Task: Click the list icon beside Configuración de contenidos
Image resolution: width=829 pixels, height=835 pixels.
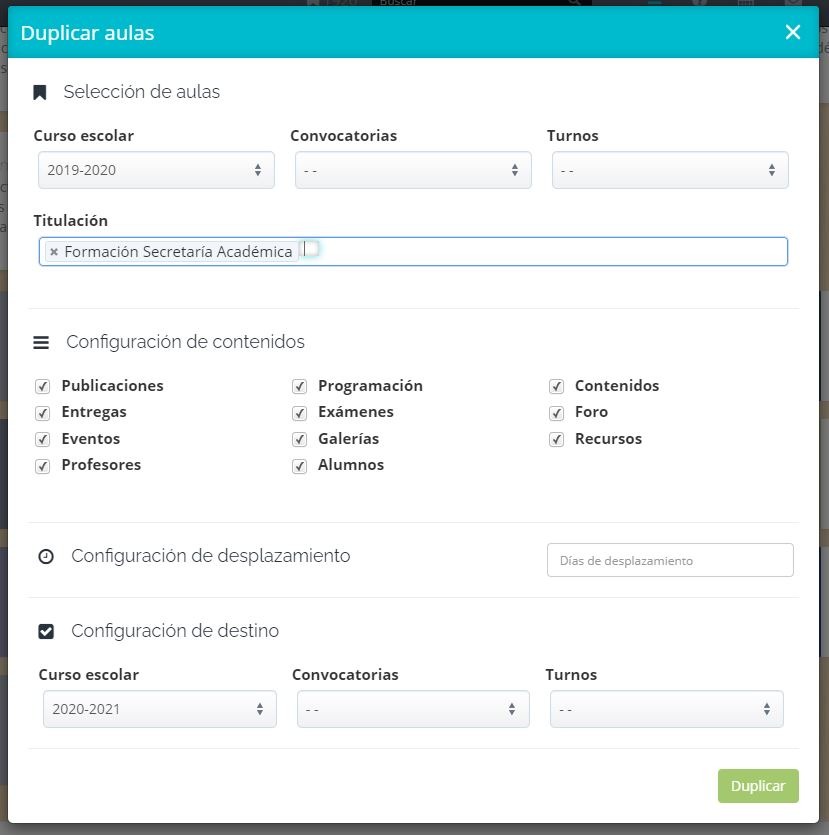Action: pyautogui.click(x=41, y=342)
